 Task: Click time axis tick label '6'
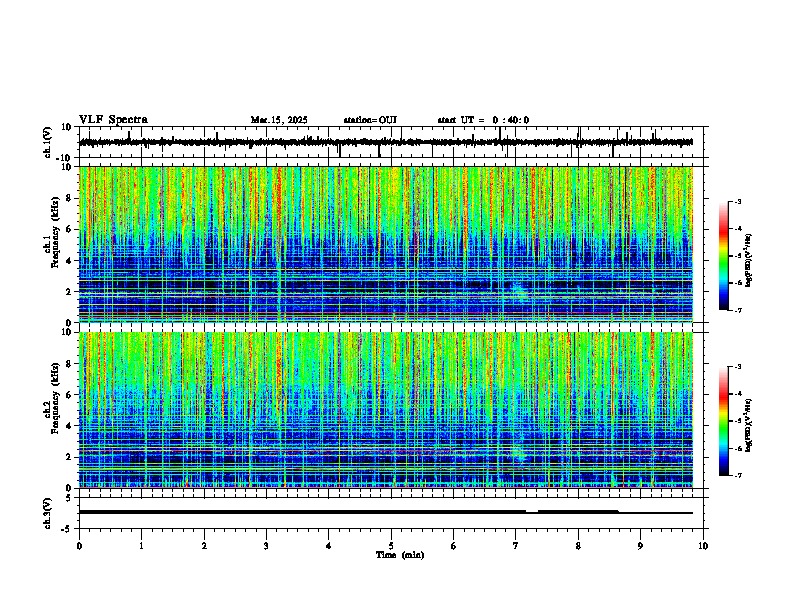point(454,546)
